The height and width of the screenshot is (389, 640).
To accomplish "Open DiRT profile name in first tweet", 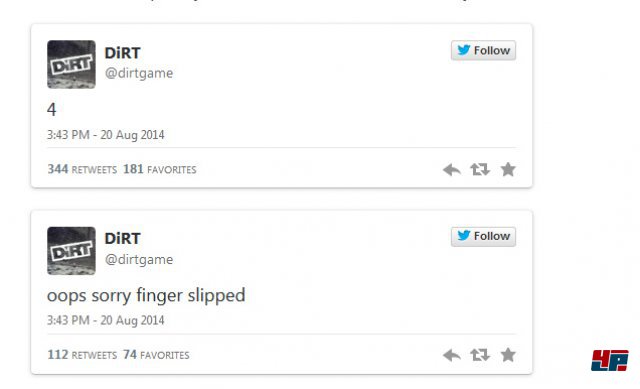I will [122, 53].
